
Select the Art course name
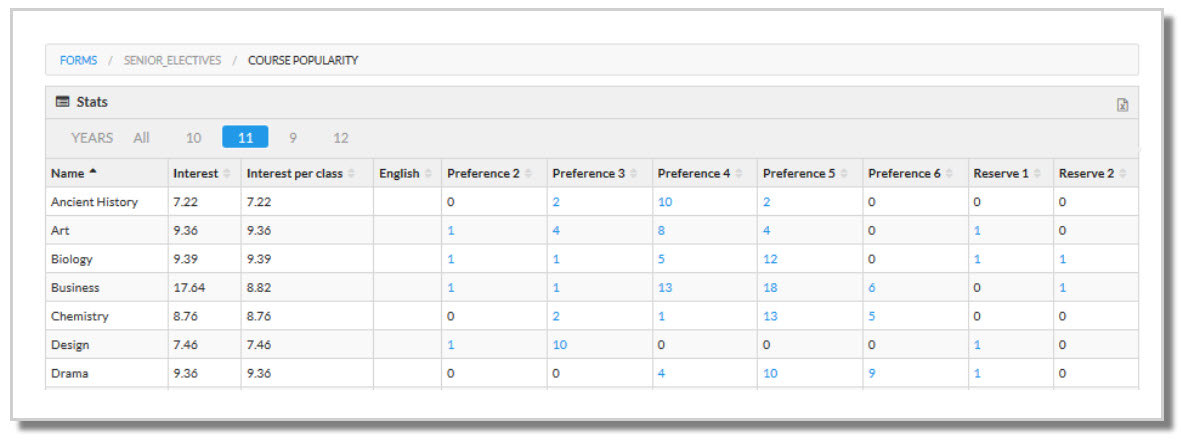pyautogui.click(x=60, y=230)
